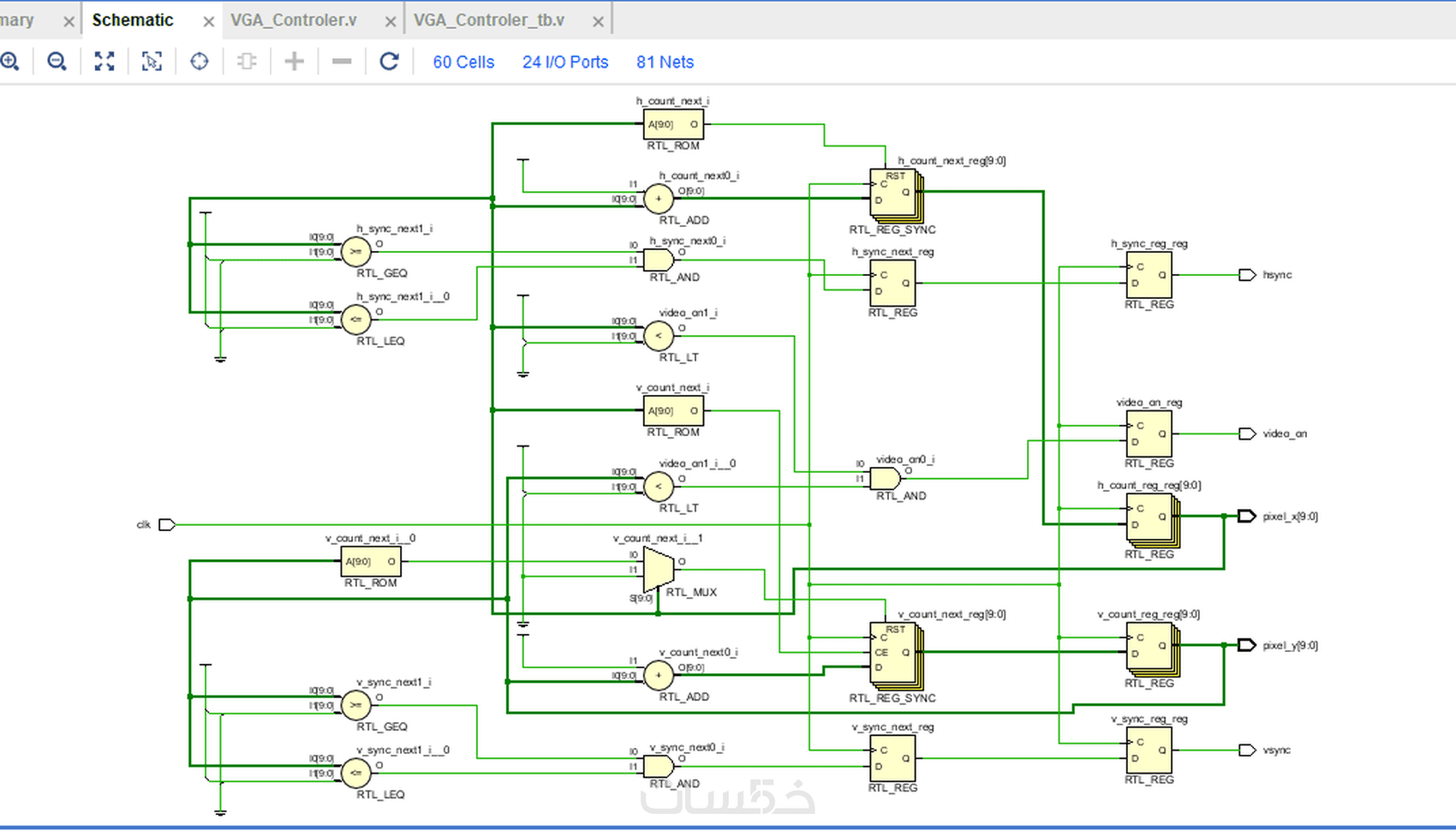Click the minus collapse icon in toolbar
This screenshot has width=1456, height=831.
click(342, 62)
